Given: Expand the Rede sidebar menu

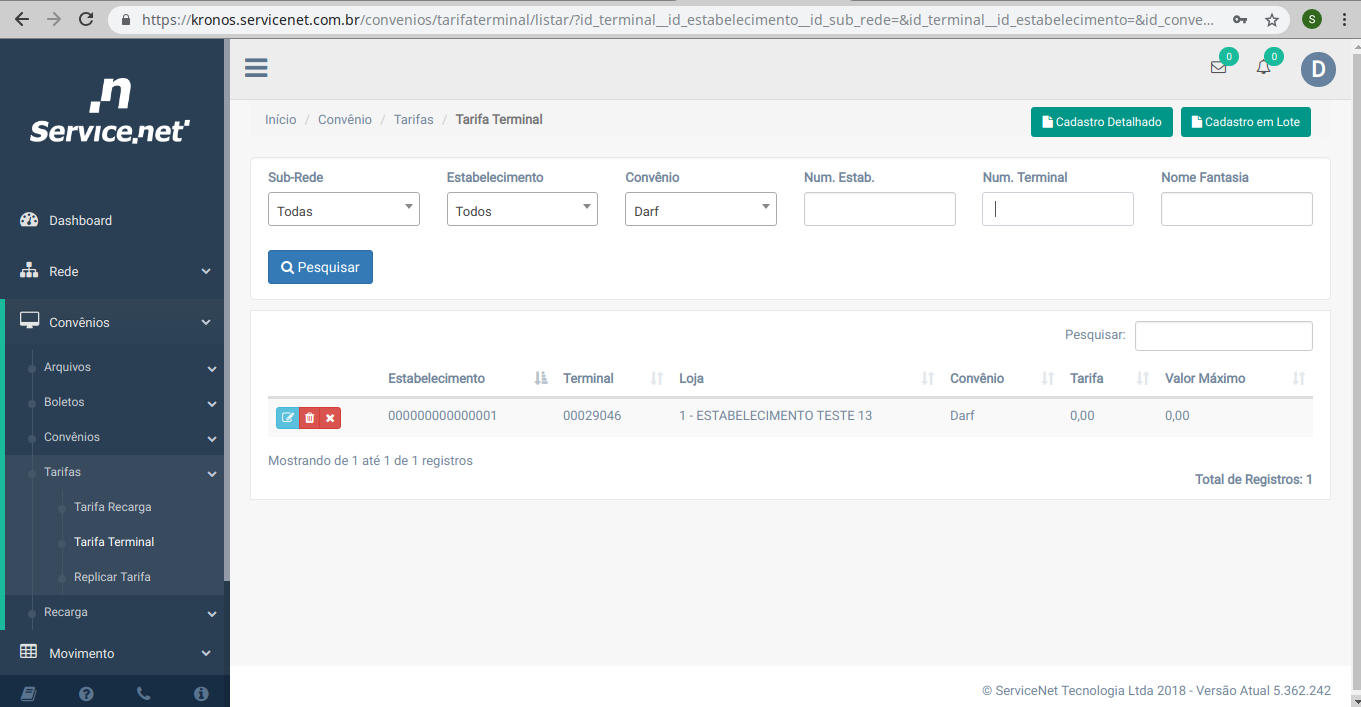Looking at the screenshot, I should (x=115, y=271).
